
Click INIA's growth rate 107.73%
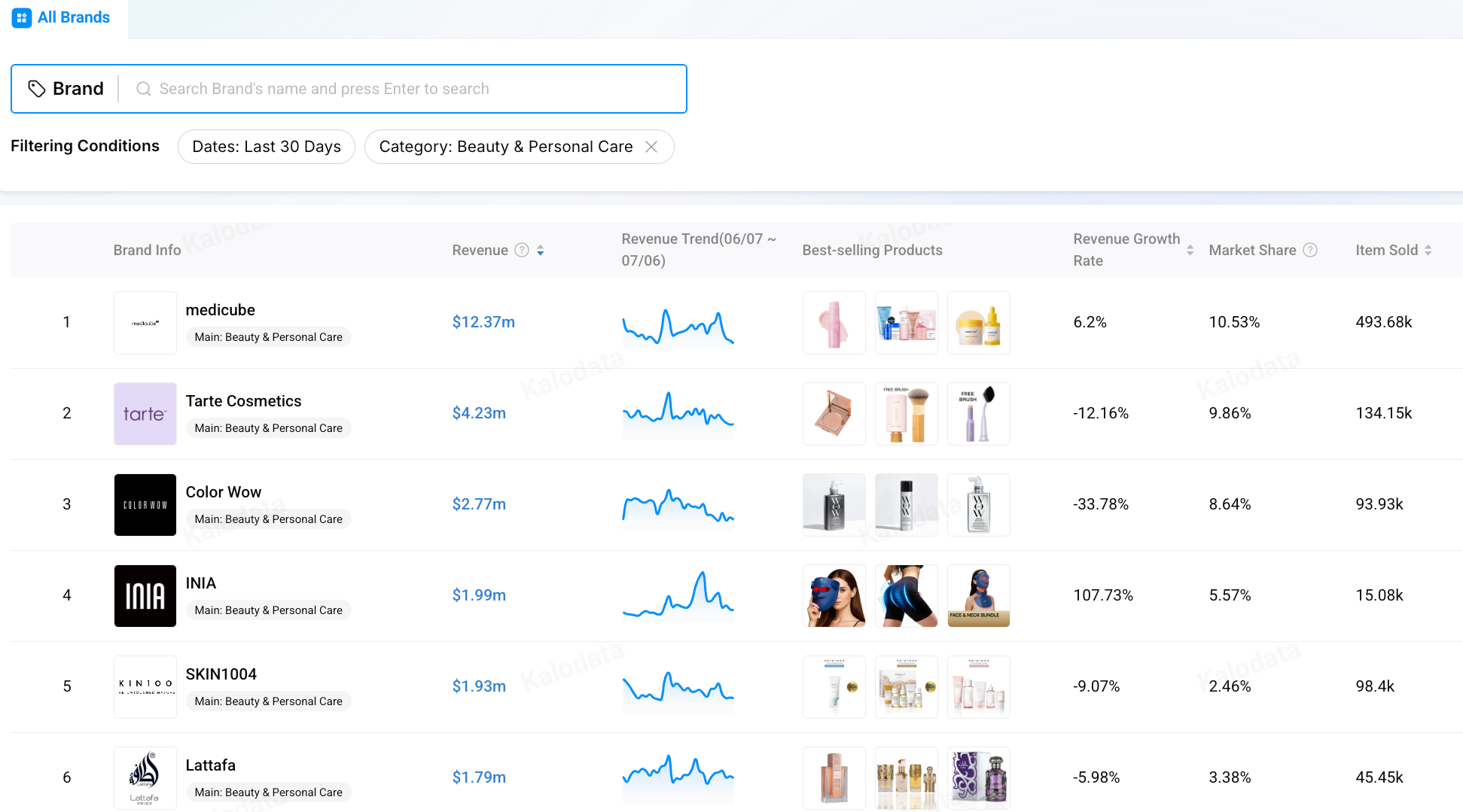[x=1103, y=595]
